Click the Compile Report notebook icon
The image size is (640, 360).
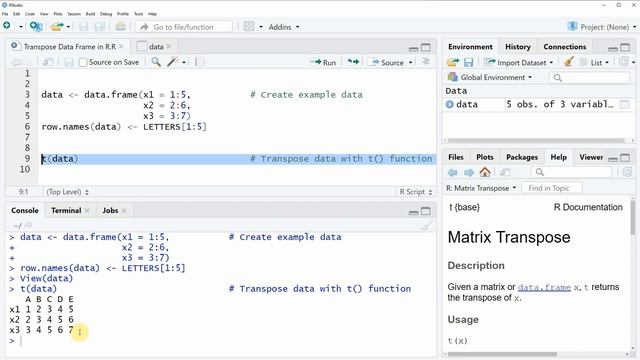click(x=200, y=62)
